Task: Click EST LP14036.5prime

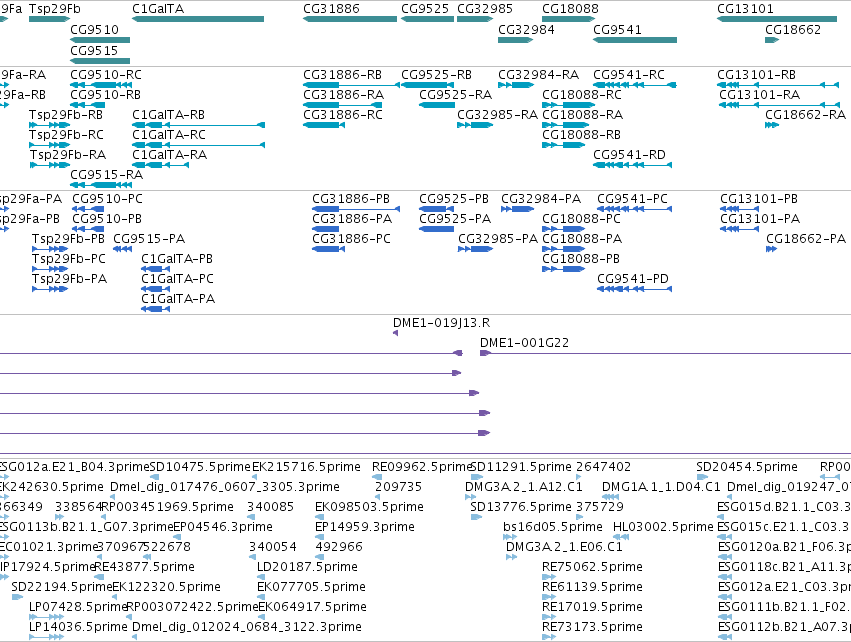Action: coord(78,627)
